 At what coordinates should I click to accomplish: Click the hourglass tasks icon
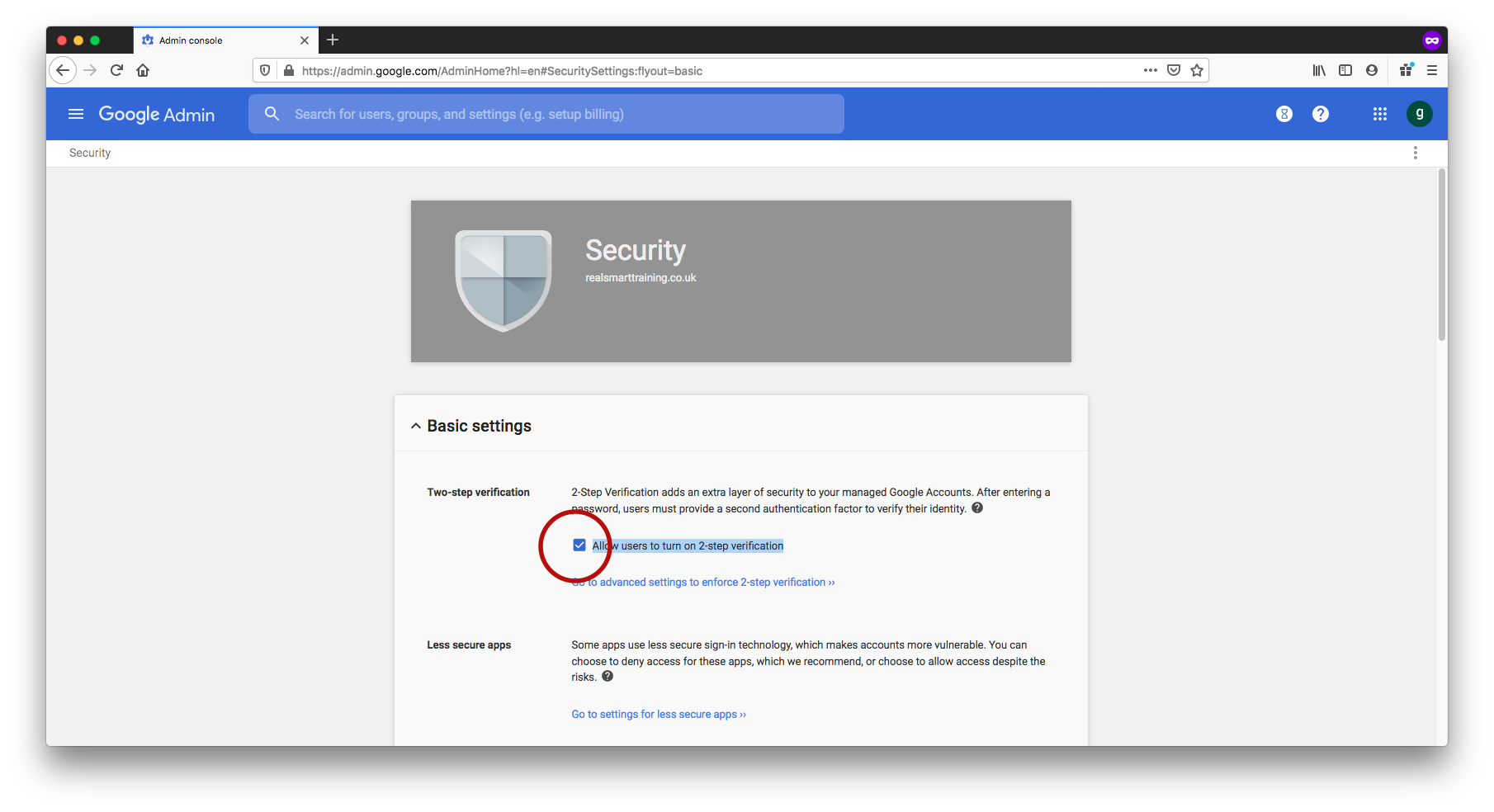click(x=1284, y=114)
